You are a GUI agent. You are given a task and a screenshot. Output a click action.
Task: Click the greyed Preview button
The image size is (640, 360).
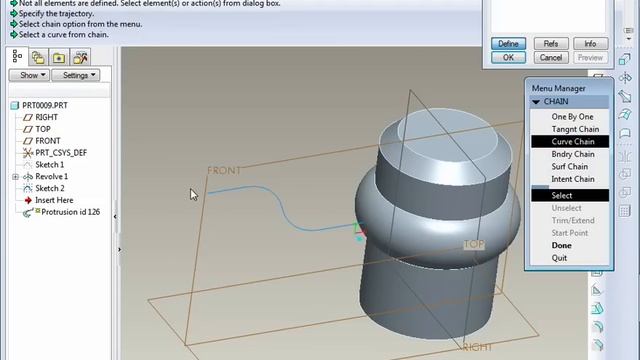(x=590, y=58)
